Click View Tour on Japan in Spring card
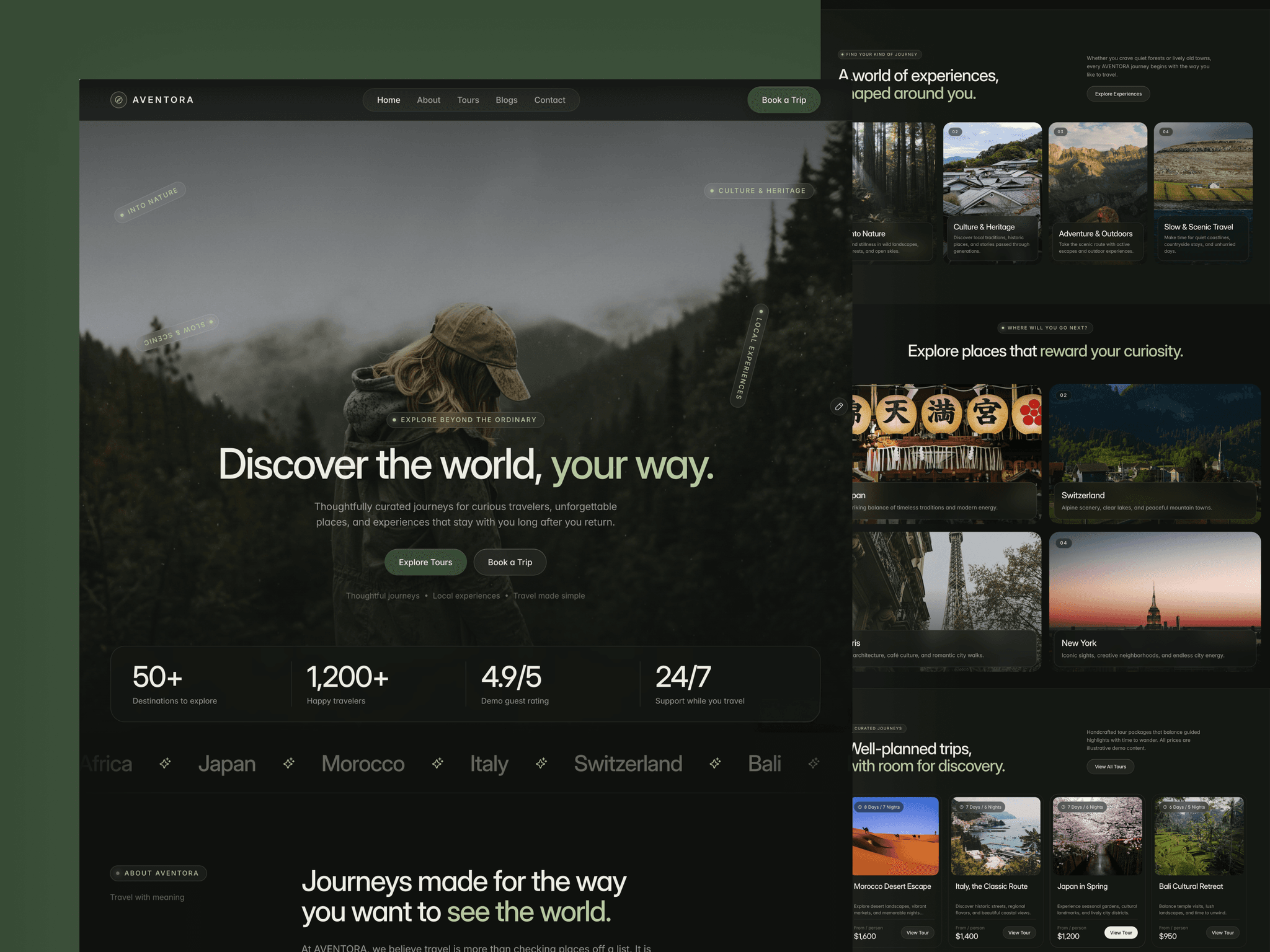1270x952 pixels. 1121,933
